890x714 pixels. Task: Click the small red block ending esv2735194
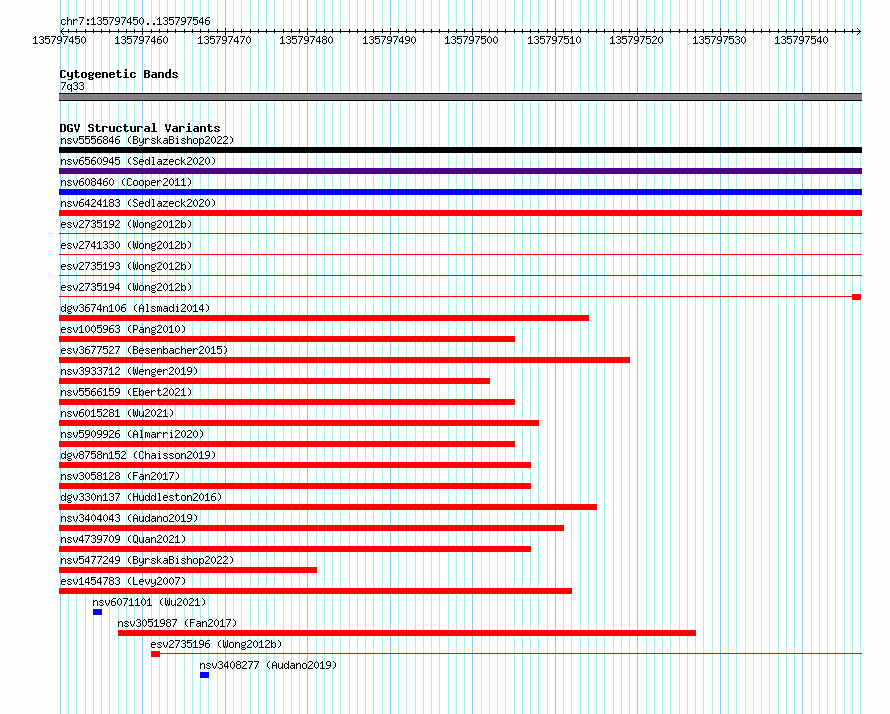857,297
